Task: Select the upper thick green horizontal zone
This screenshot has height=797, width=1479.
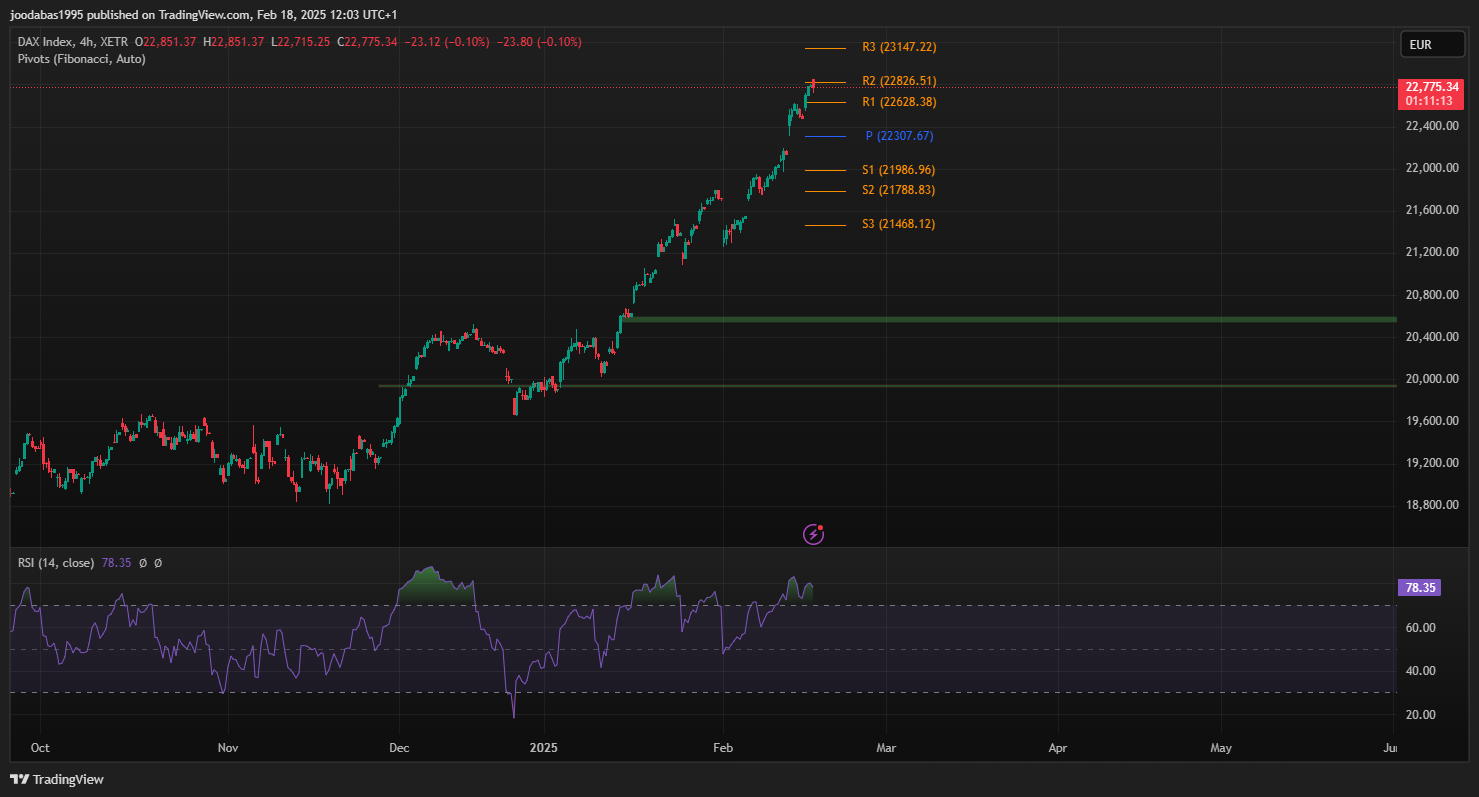Action: [1000, 319]
